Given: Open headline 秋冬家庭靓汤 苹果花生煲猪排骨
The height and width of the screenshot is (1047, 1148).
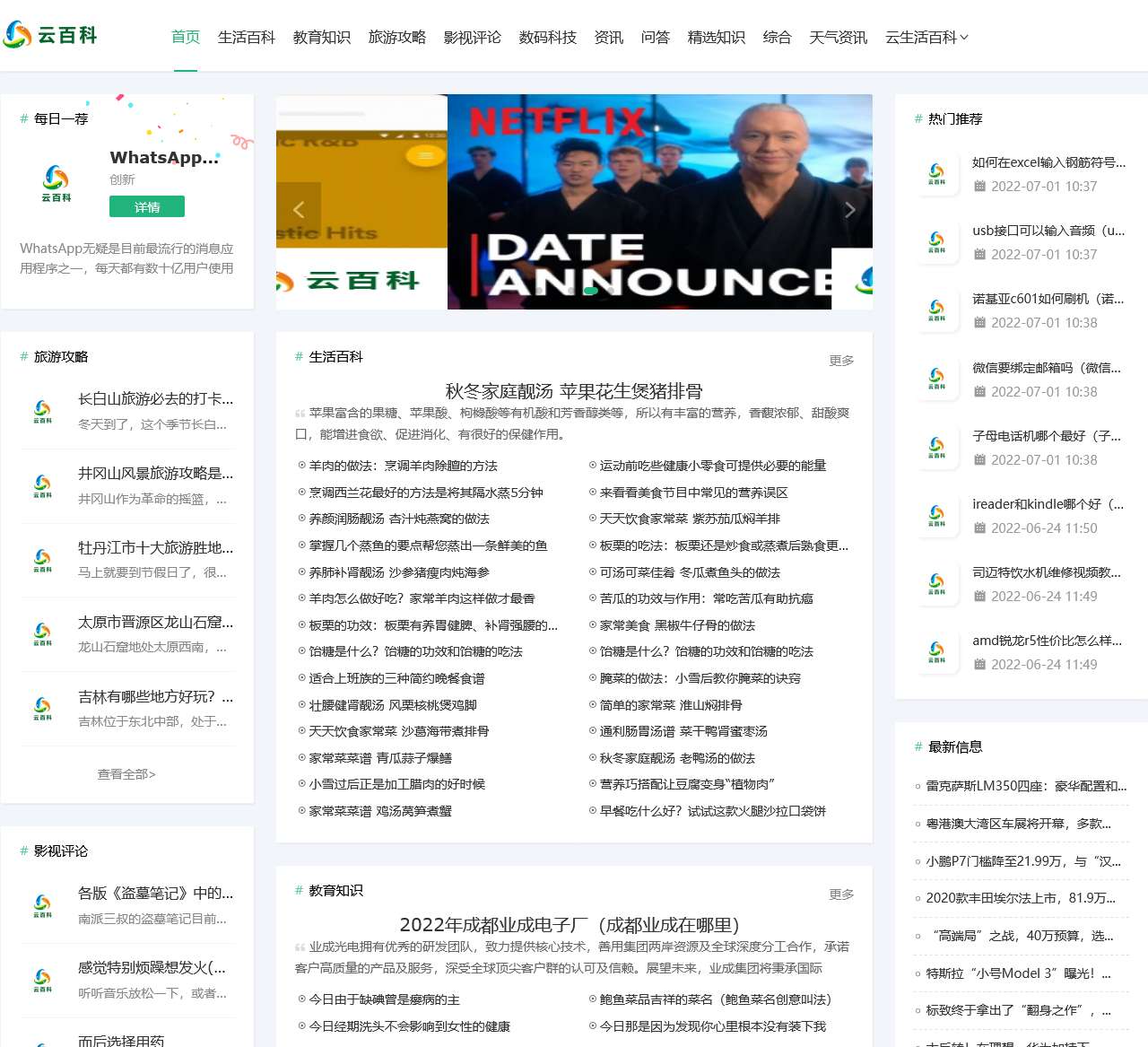Looking at the screenshot, I should (x=574, y=391).
